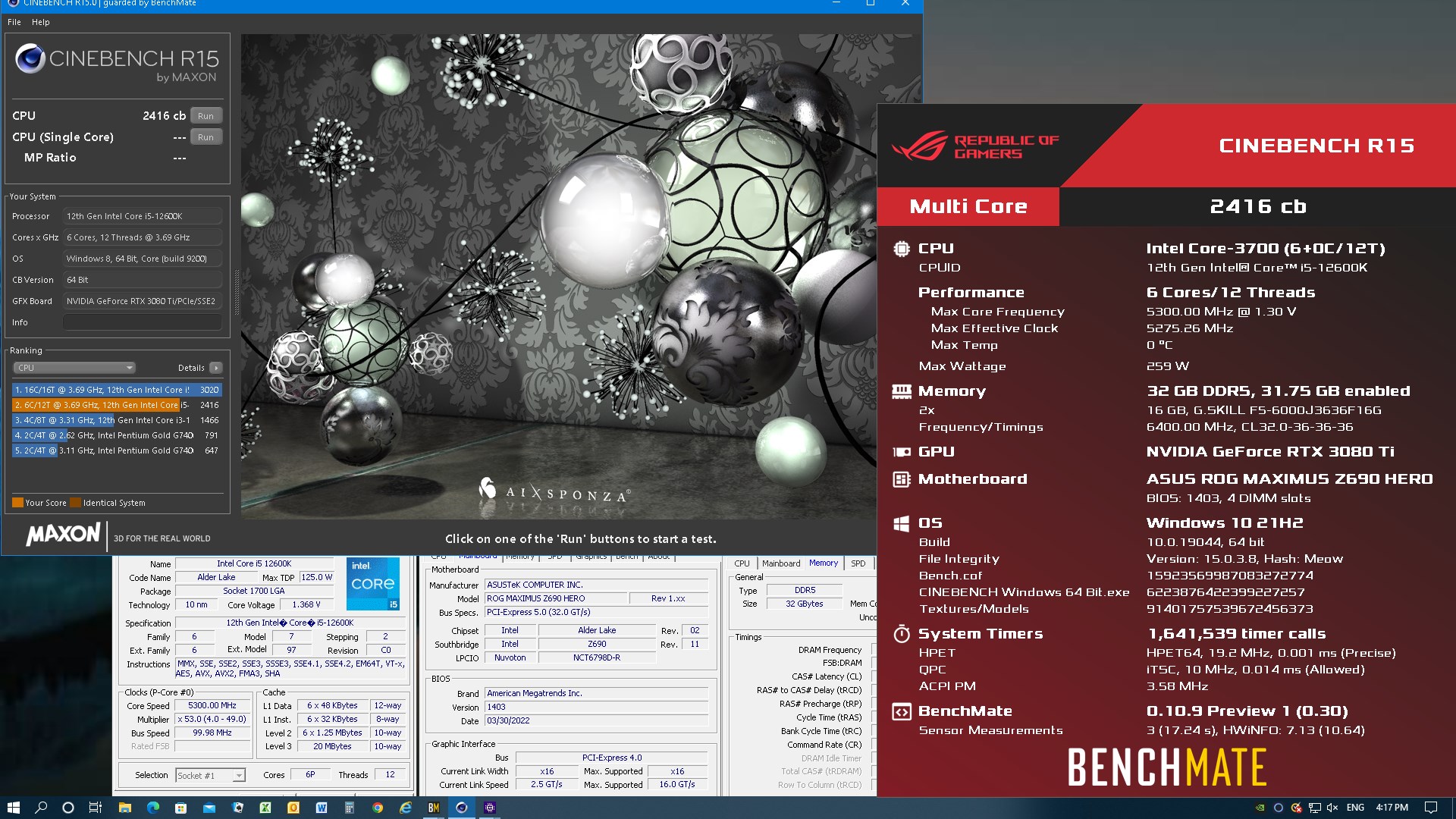This screenshot has height=819, width=1456.
Task: Click the BIOS Date 03/30/2022 field
Action: pos(596,720)
